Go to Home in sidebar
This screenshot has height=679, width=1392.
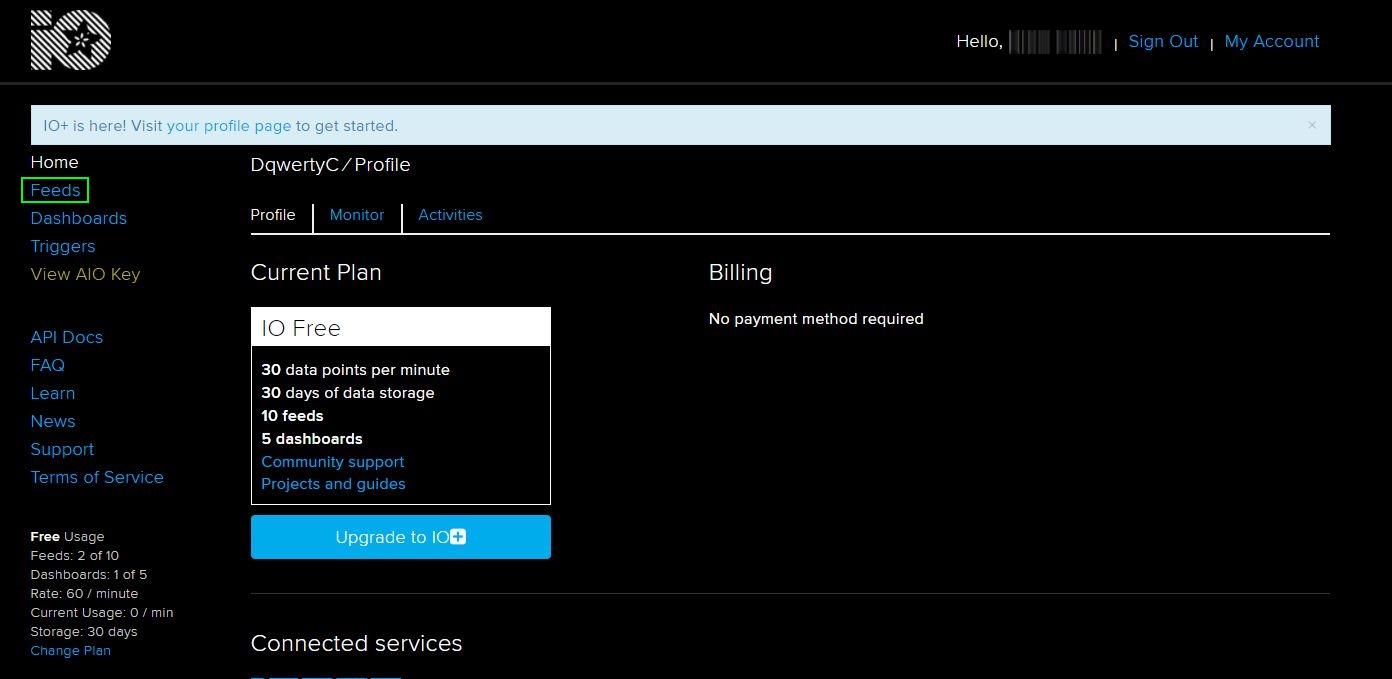click(x=54, y=162)
